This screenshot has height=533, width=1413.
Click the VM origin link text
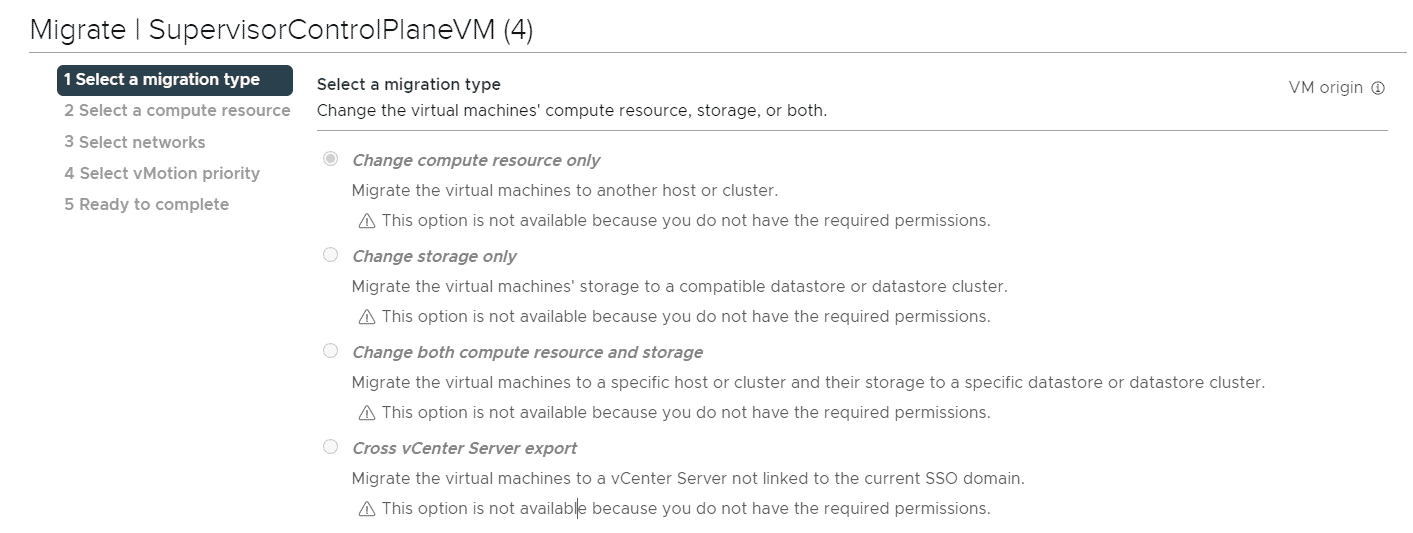tap(1326, 88)
